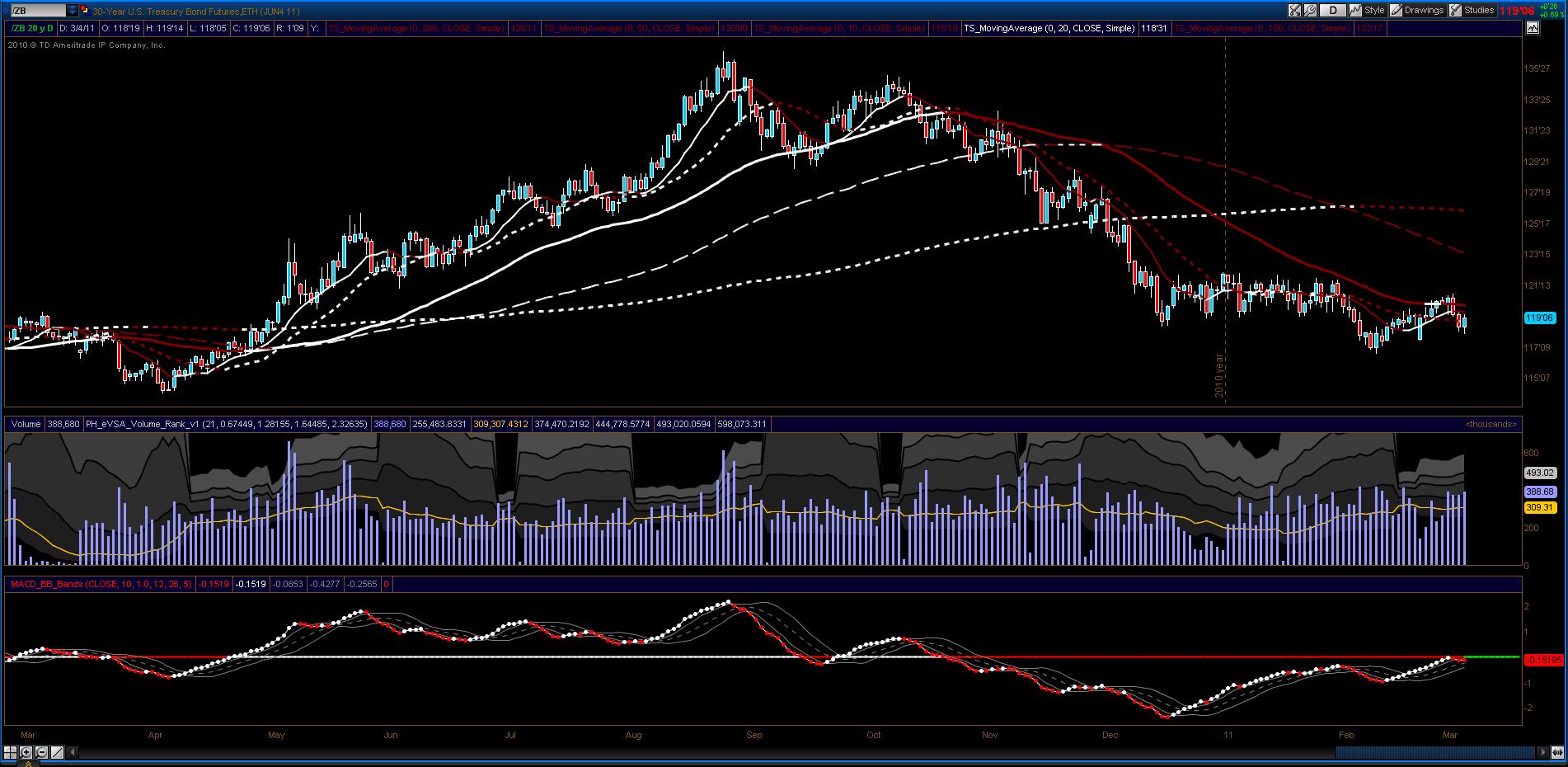This screenshot has width=1568, height=767.
Task: Open the Drawings menu
Action: click(1417, 11)
